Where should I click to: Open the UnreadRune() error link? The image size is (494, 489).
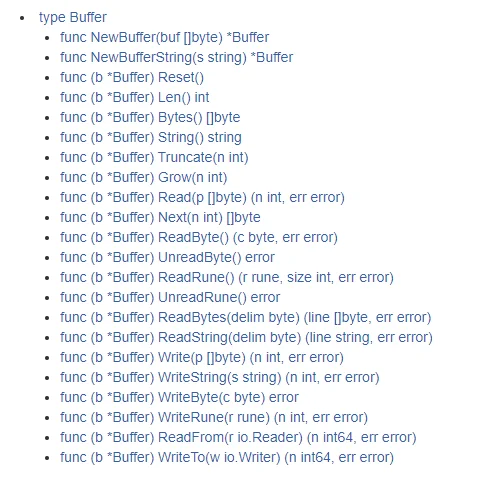click(x=170, y=297)
